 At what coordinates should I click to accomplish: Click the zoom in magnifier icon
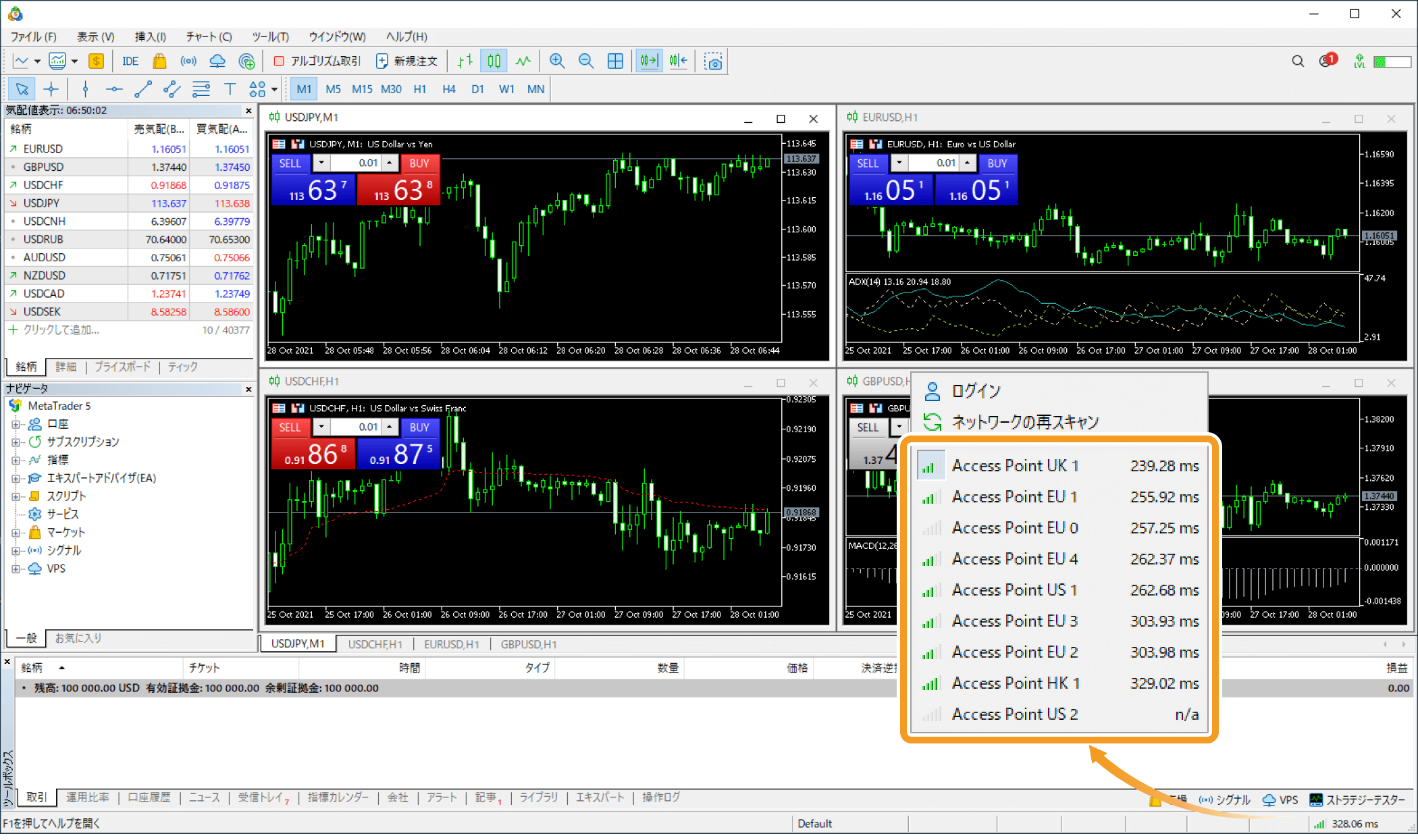557,61
